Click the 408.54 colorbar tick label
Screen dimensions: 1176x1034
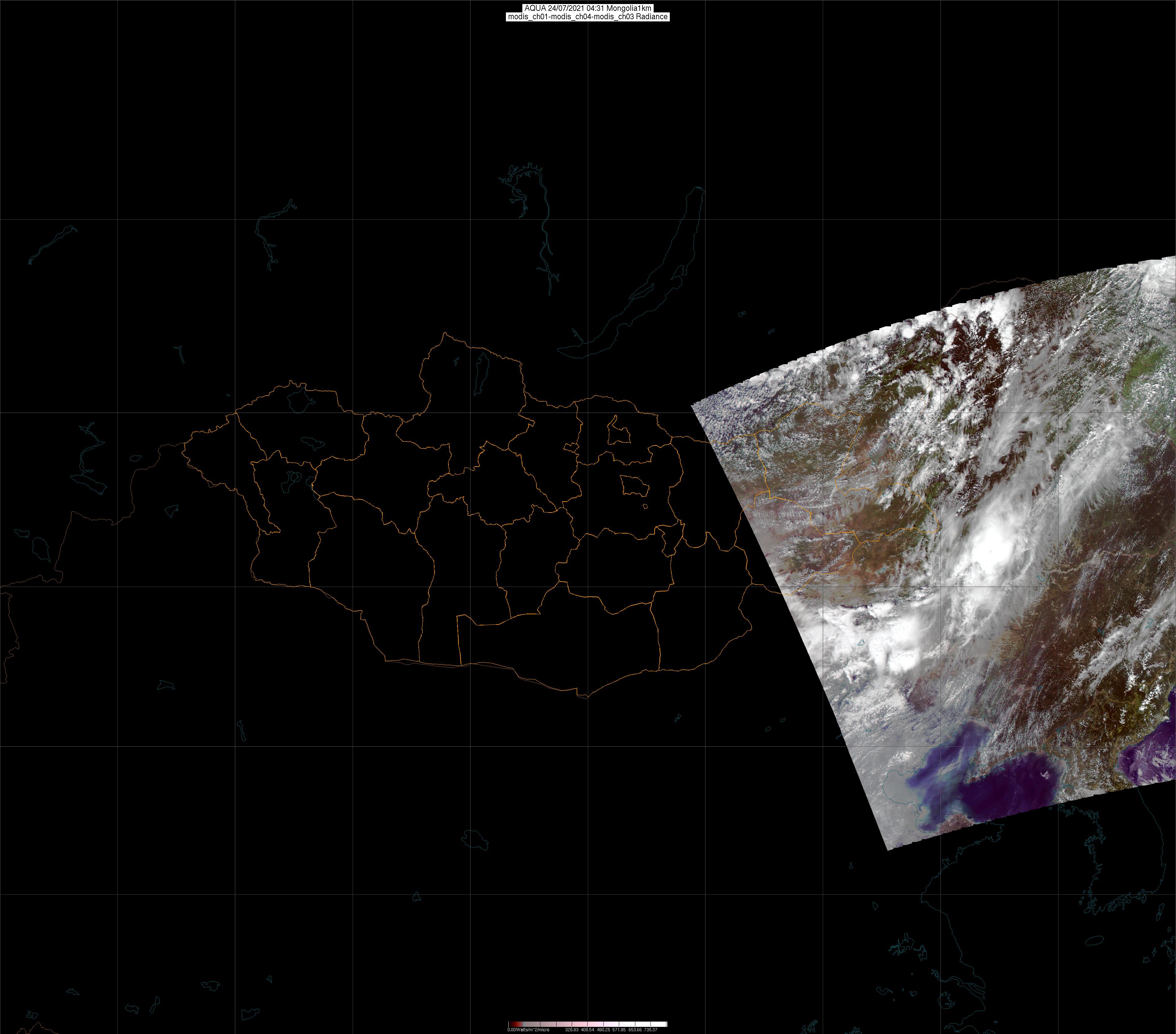[588, 1030]
